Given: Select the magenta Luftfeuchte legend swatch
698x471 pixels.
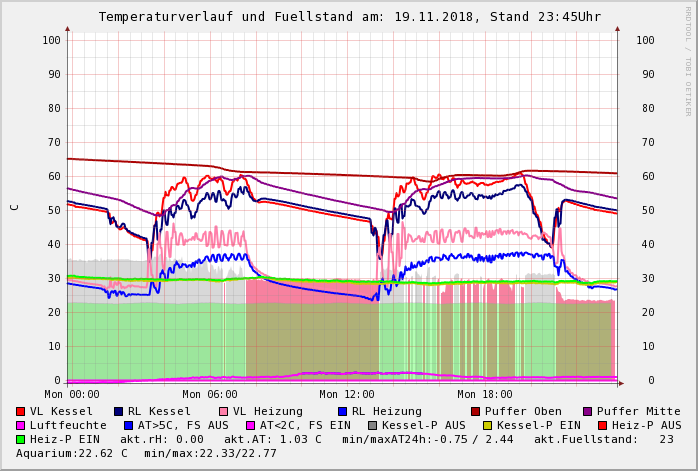Looking at the screenshot, I should point(21,425).
